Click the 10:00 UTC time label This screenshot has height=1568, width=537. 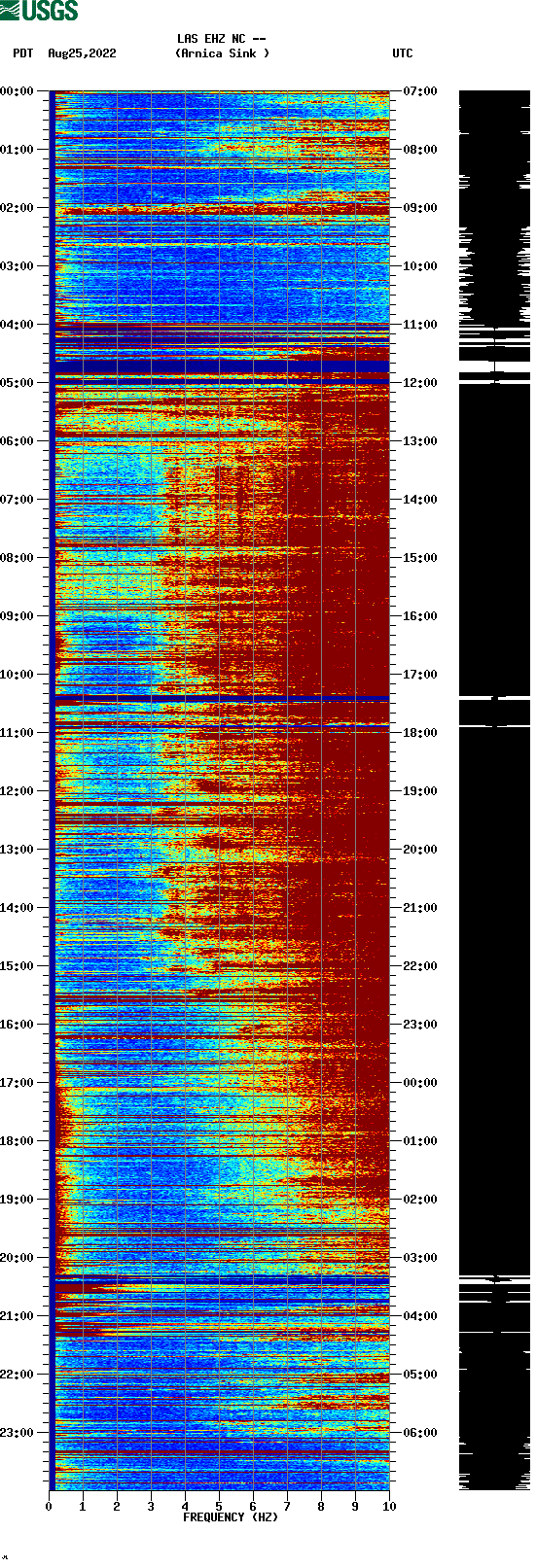tap(420, 266)
